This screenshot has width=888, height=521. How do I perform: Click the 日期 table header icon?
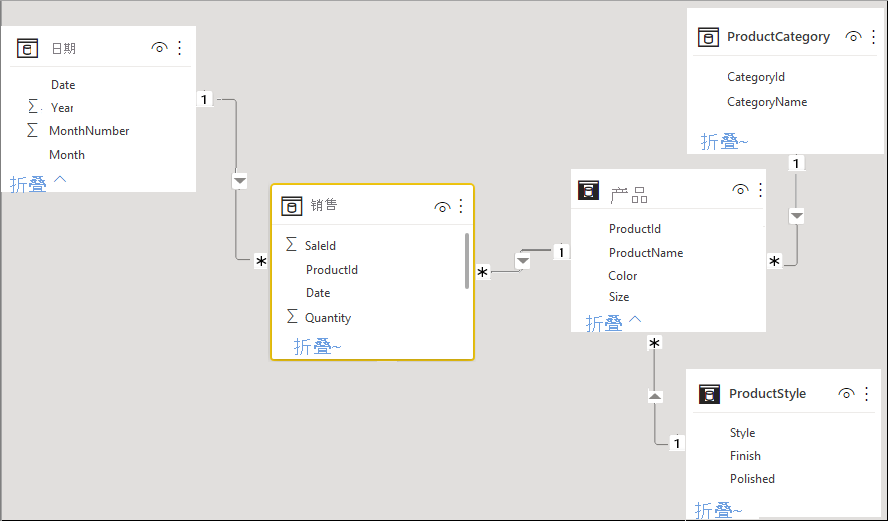click(28, 48)
